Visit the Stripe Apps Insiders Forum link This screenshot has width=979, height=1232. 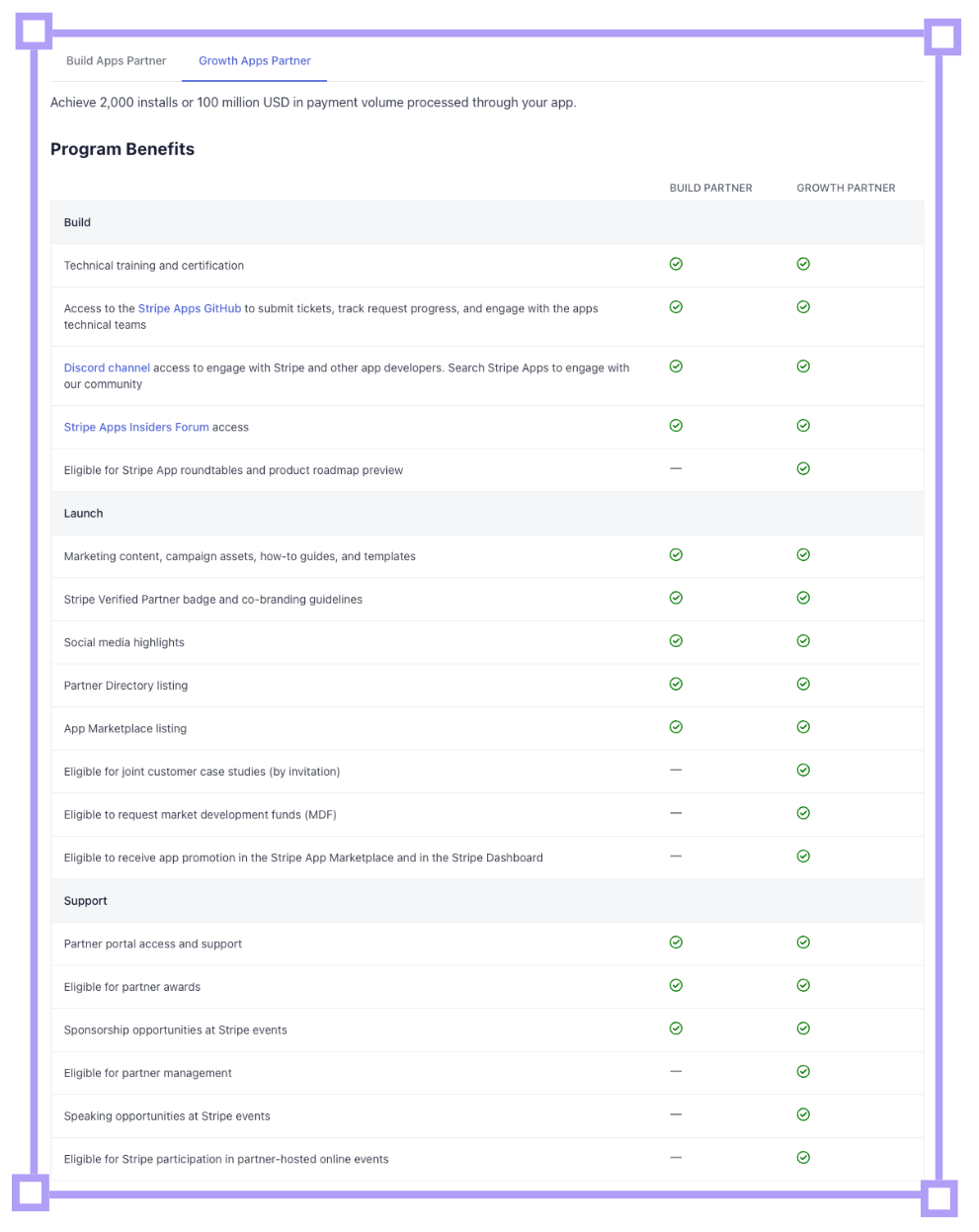(x=136, y=427)
